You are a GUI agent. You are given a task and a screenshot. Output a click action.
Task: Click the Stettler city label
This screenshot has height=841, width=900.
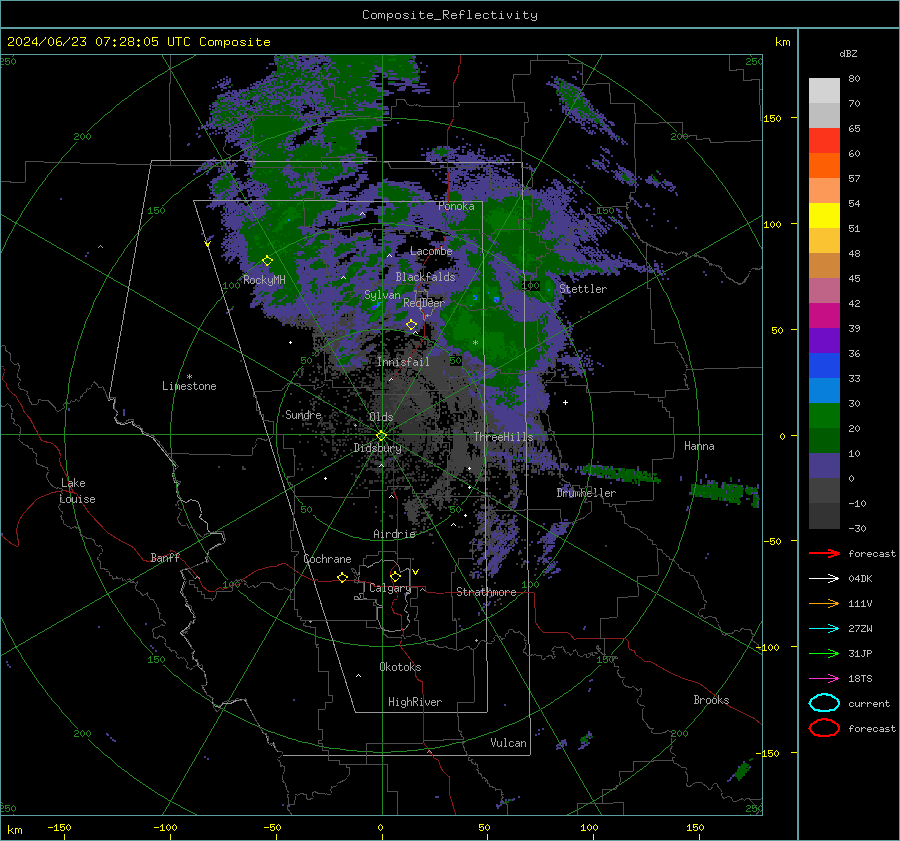(583, 289)
